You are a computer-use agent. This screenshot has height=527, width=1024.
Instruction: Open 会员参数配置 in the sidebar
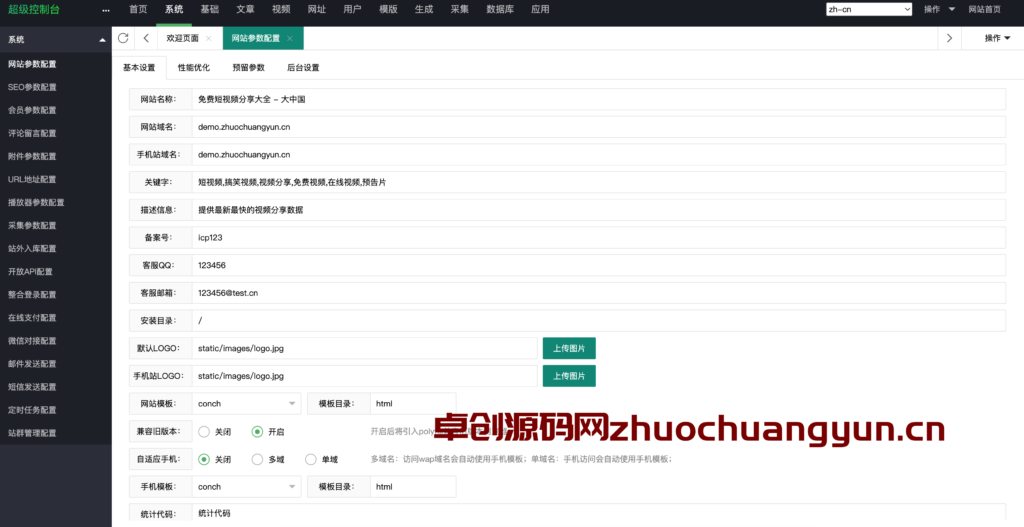pyautogui.click(x=33, y=110)
